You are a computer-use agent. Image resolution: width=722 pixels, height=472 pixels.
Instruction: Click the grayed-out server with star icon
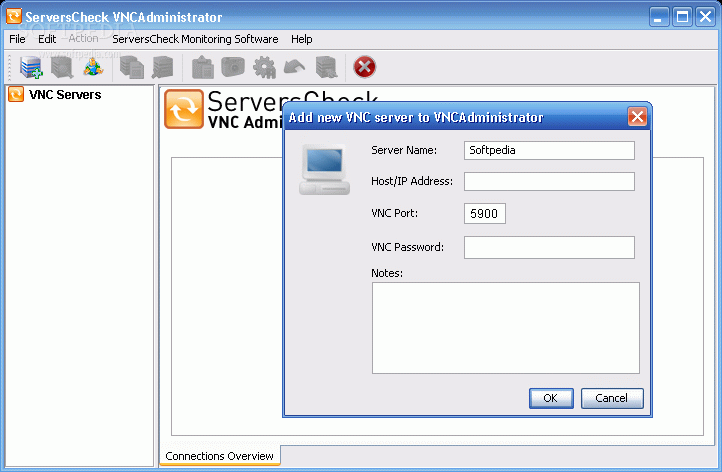[326, 67]
